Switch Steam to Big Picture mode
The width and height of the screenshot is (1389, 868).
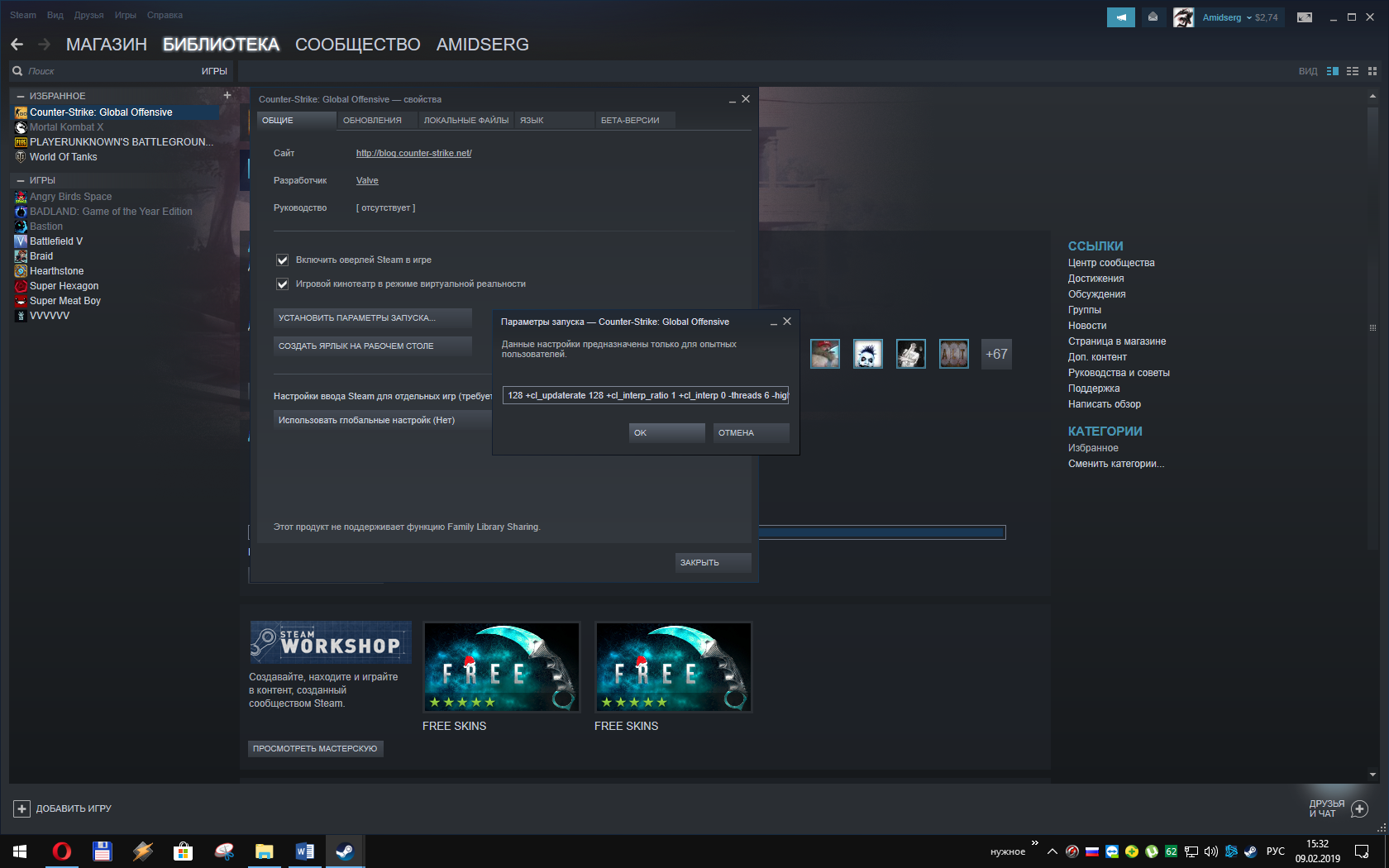pos(1305,17)
